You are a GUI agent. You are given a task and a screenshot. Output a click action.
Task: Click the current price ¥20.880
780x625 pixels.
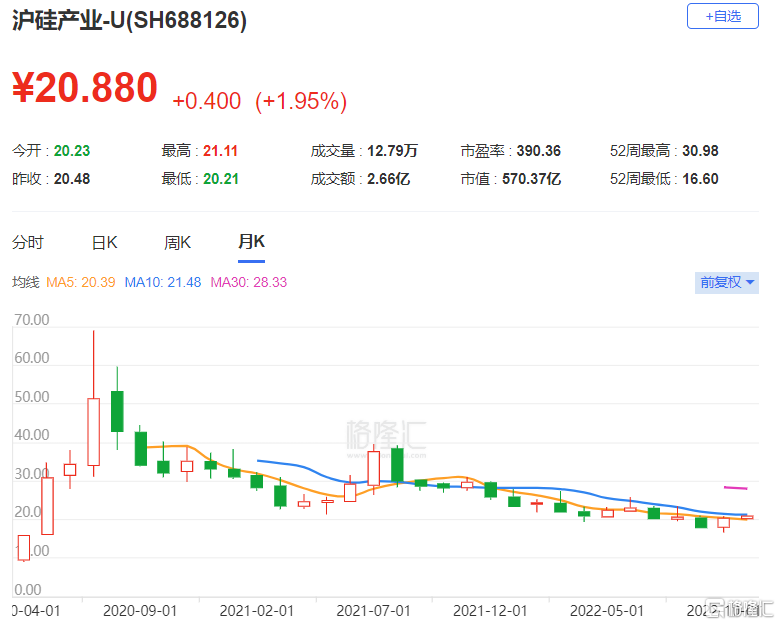[x=85, y=88]
